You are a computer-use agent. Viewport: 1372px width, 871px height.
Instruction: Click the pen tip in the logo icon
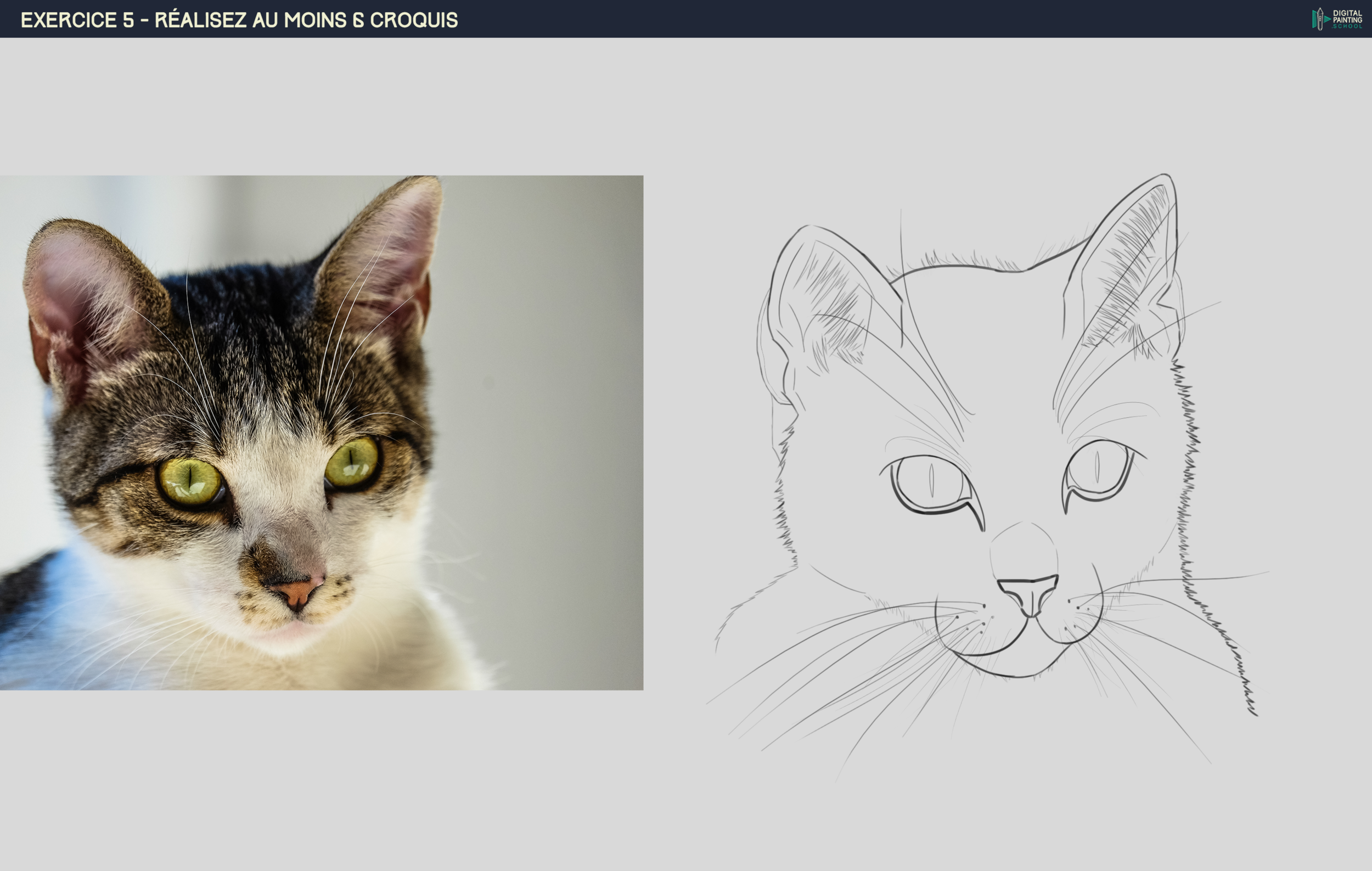tap(1321, 9)
